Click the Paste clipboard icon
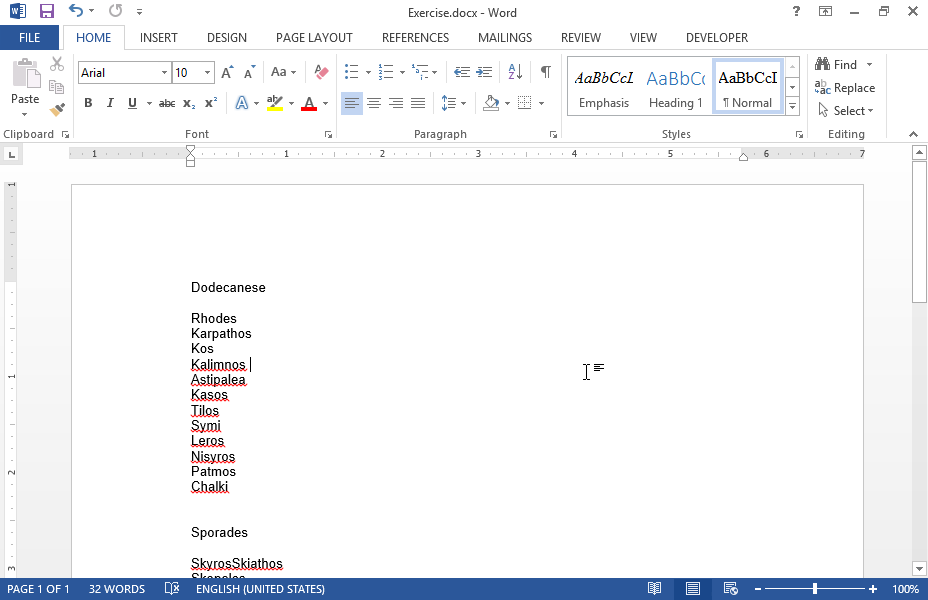 tap(25, 74)
